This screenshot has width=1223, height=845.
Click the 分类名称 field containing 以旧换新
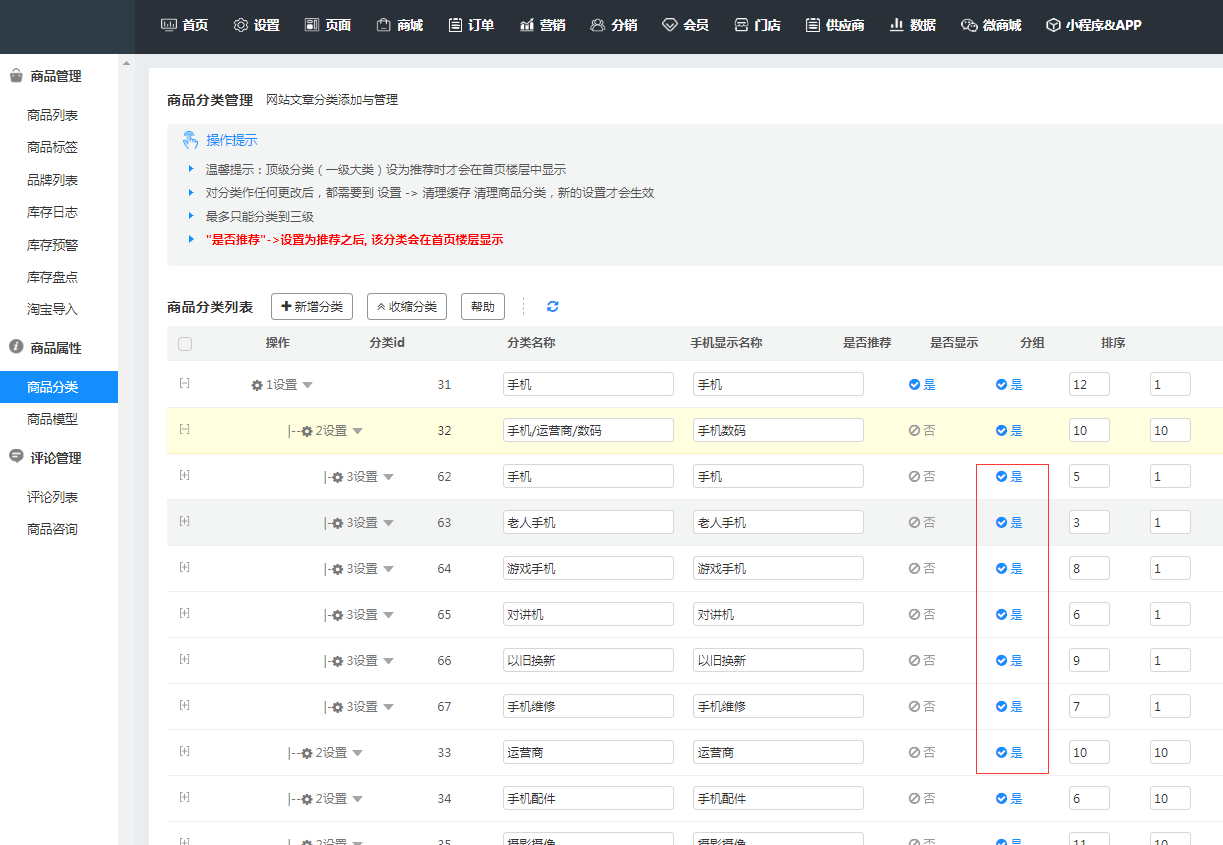click(588, 661)
